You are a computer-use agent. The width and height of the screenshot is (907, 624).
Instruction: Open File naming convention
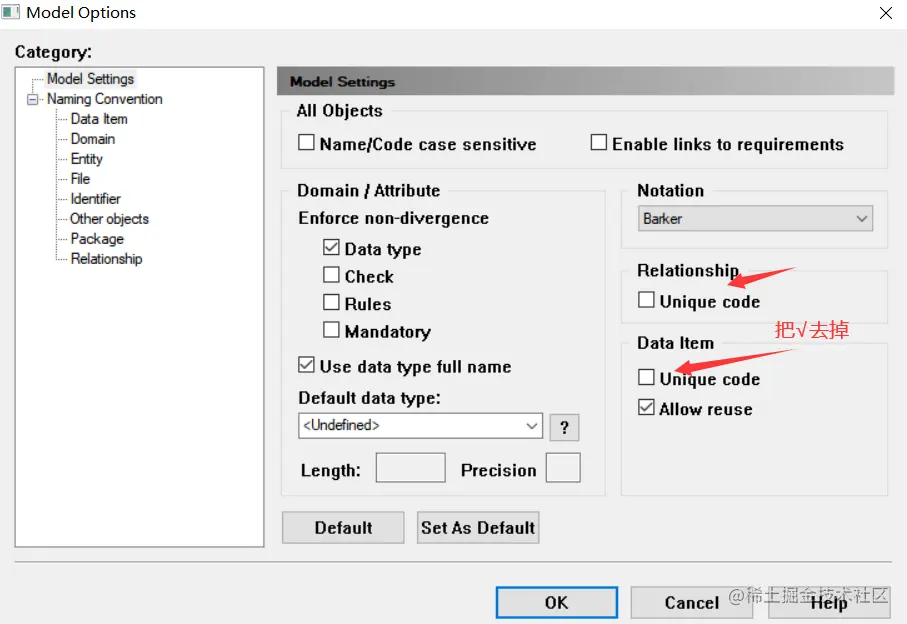[80, 179]
